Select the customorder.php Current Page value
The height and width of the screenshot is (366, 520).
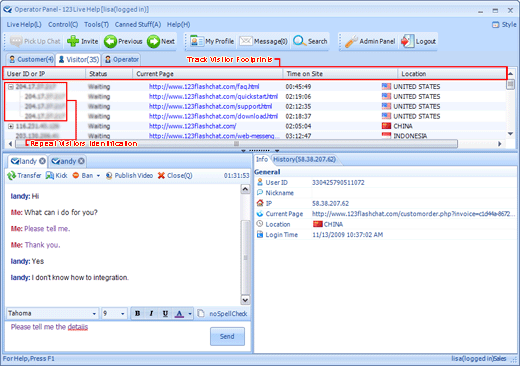[x=413, y=214]
